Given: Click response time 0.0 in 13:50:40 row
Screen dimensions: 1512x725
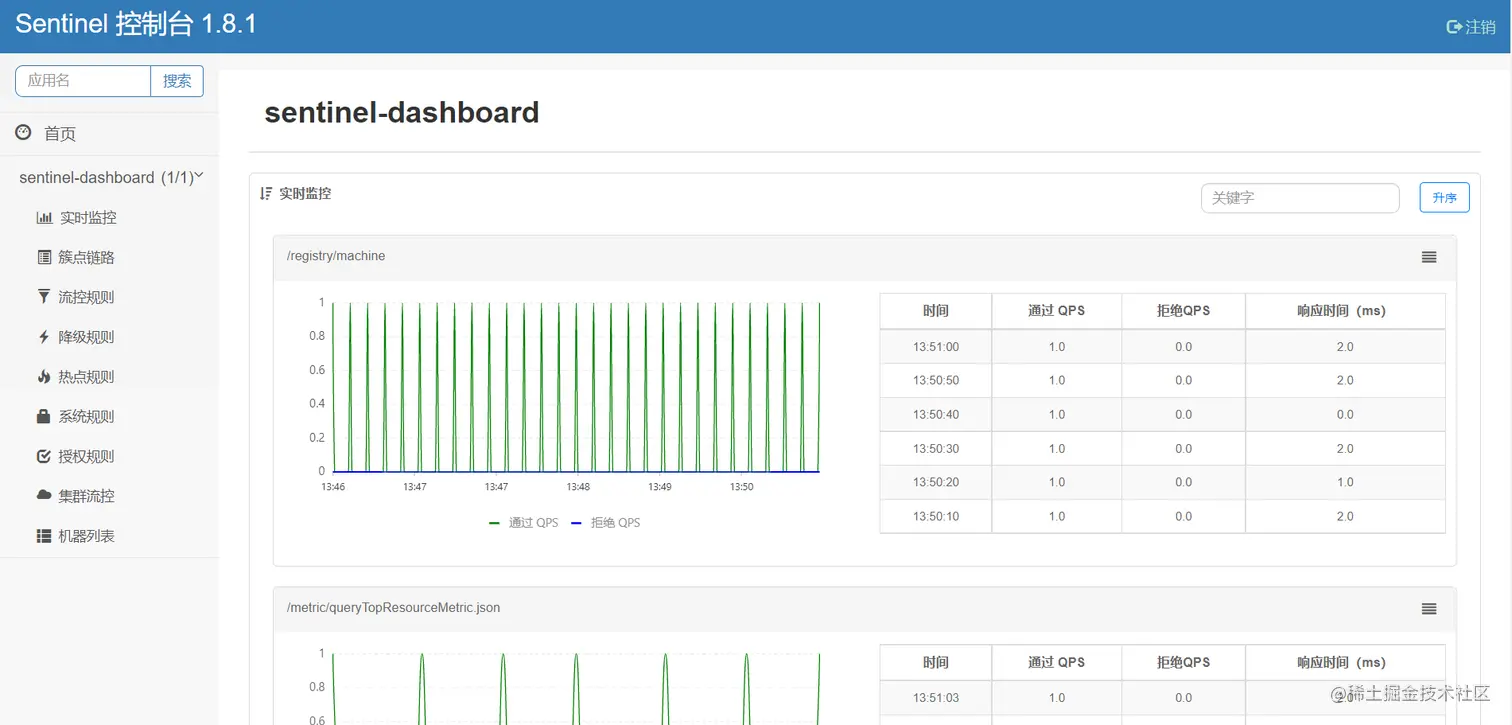Looking at the screenshot, I should (x=1345, y=414).
